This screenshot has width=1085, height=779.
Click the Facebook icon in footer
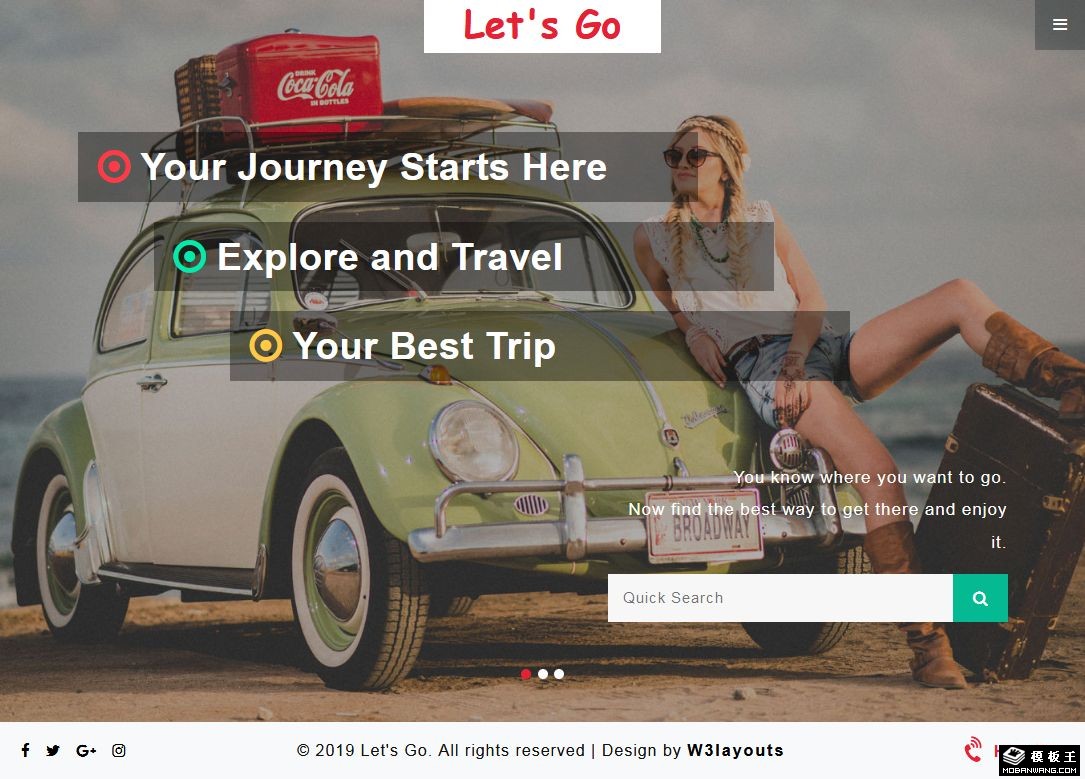(26, 750)
